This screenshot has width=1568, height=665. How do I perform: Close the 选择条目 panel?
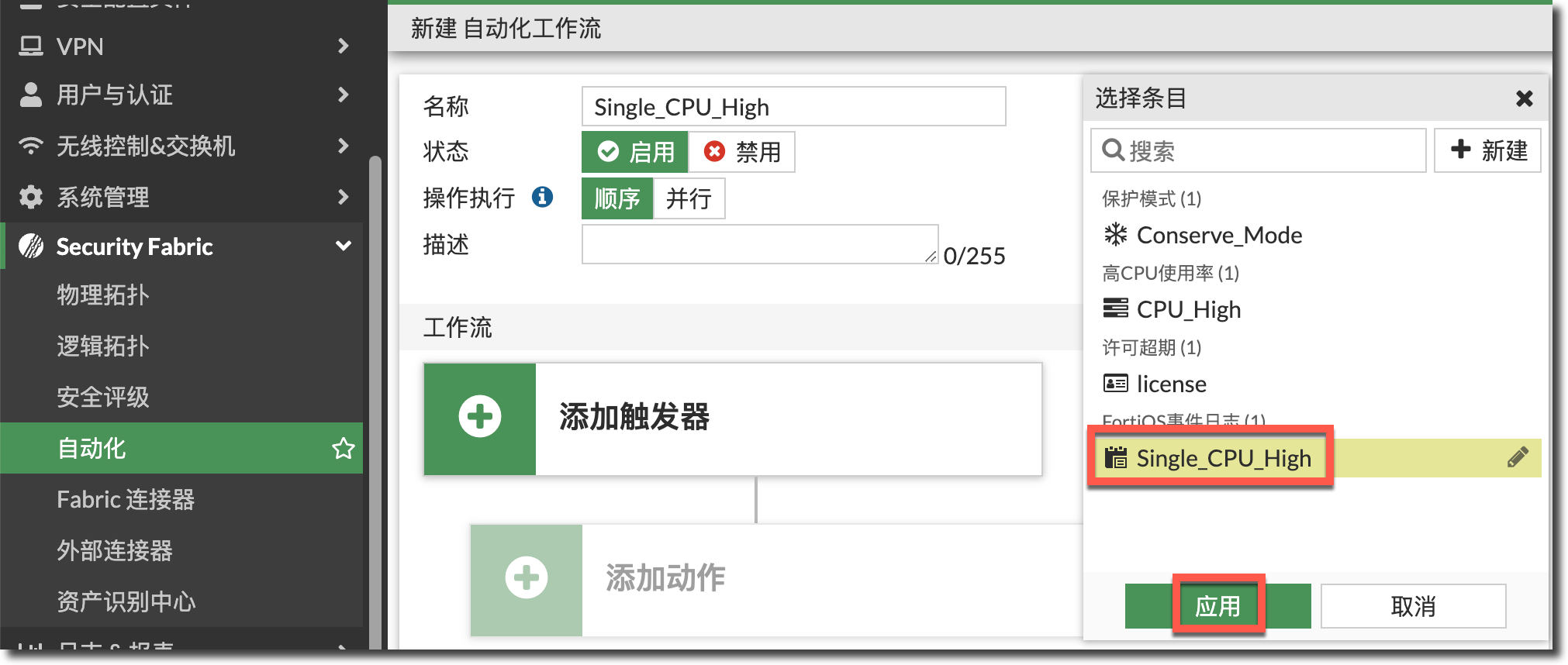tap(1524, 98)
